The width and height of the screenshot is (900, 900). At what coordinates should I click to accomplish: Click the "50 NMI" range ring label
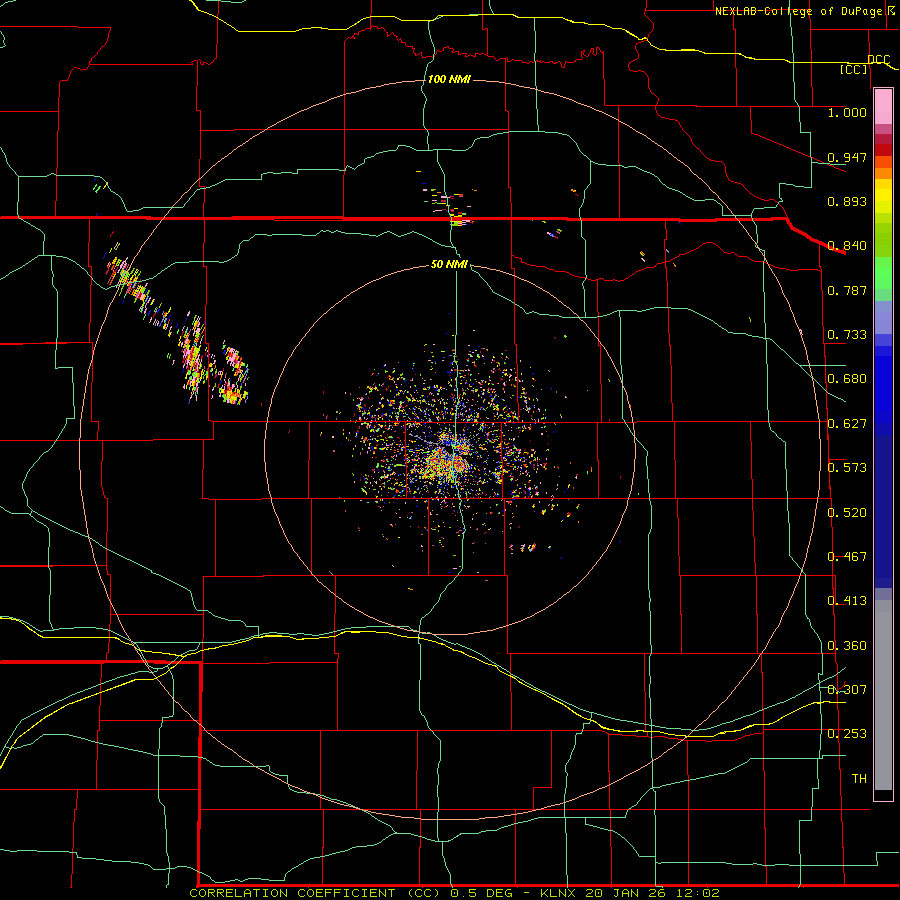pos(449,264)
